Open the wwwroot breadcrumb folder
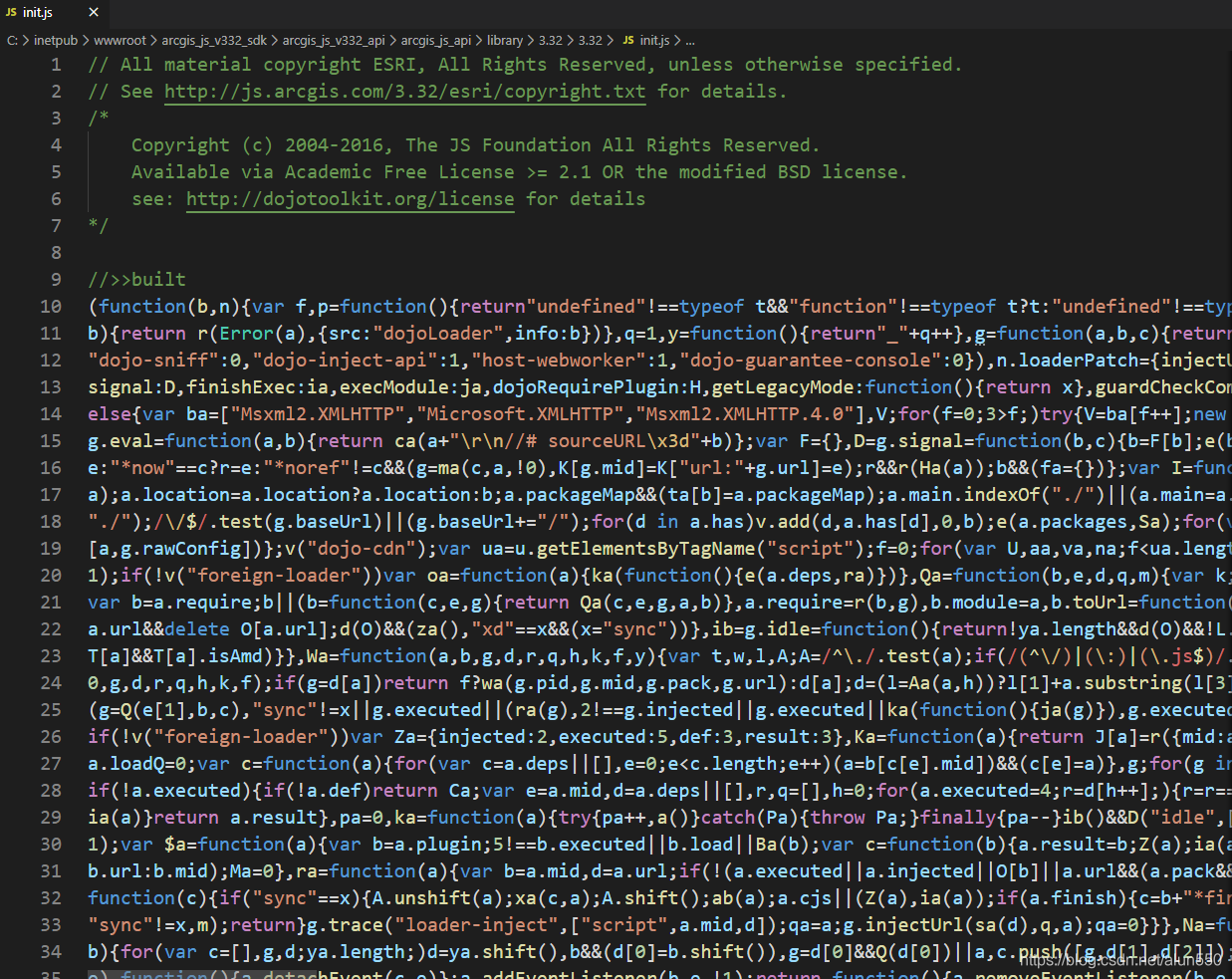This screenshot has height=979, width=1232. point(120,41)
